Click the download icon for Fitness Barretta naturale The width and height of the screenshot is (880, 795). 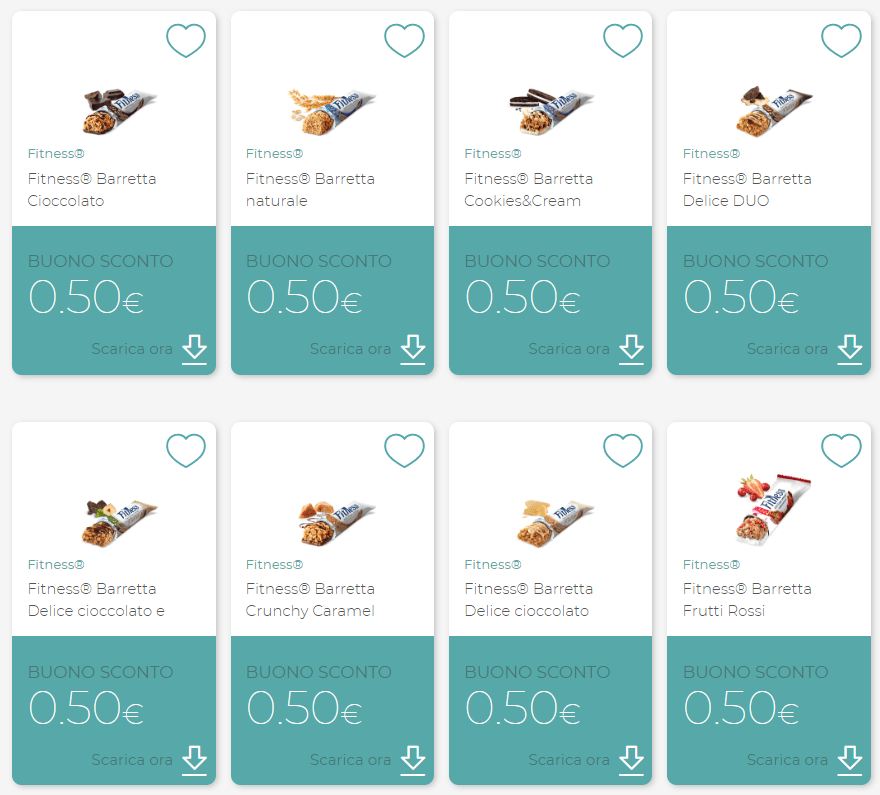coord(414,350)
